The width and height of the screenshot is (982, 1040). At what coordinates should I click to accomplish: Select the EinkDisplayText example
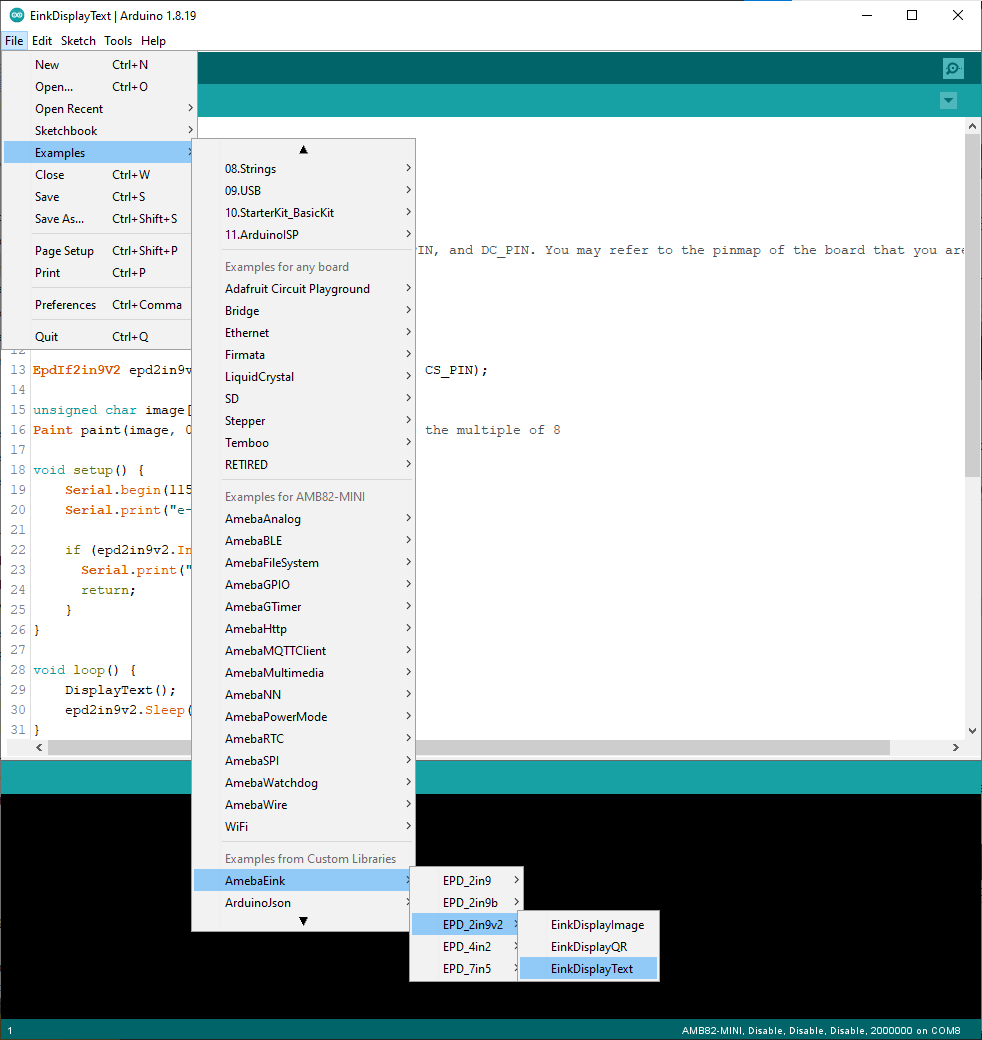click(x=591, y=969)
